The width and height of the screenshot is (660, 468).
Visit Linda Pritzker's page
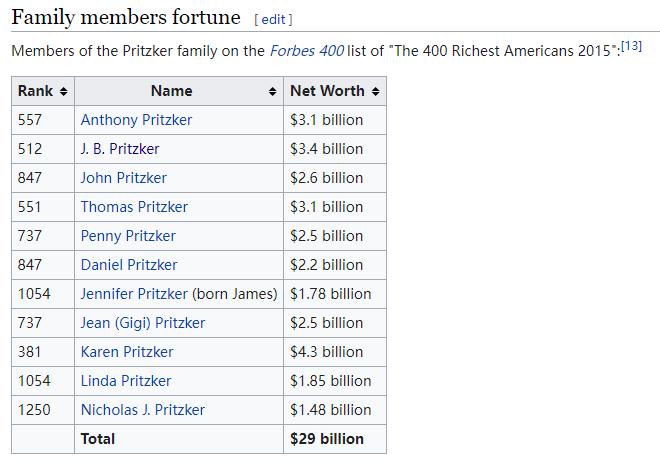126,381
